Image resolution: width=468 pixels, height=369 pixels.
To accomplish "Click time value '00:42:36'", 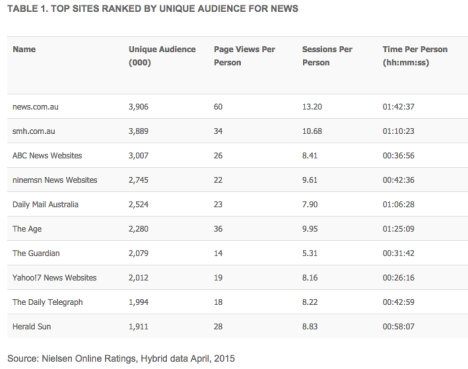I will coord(398,180).
